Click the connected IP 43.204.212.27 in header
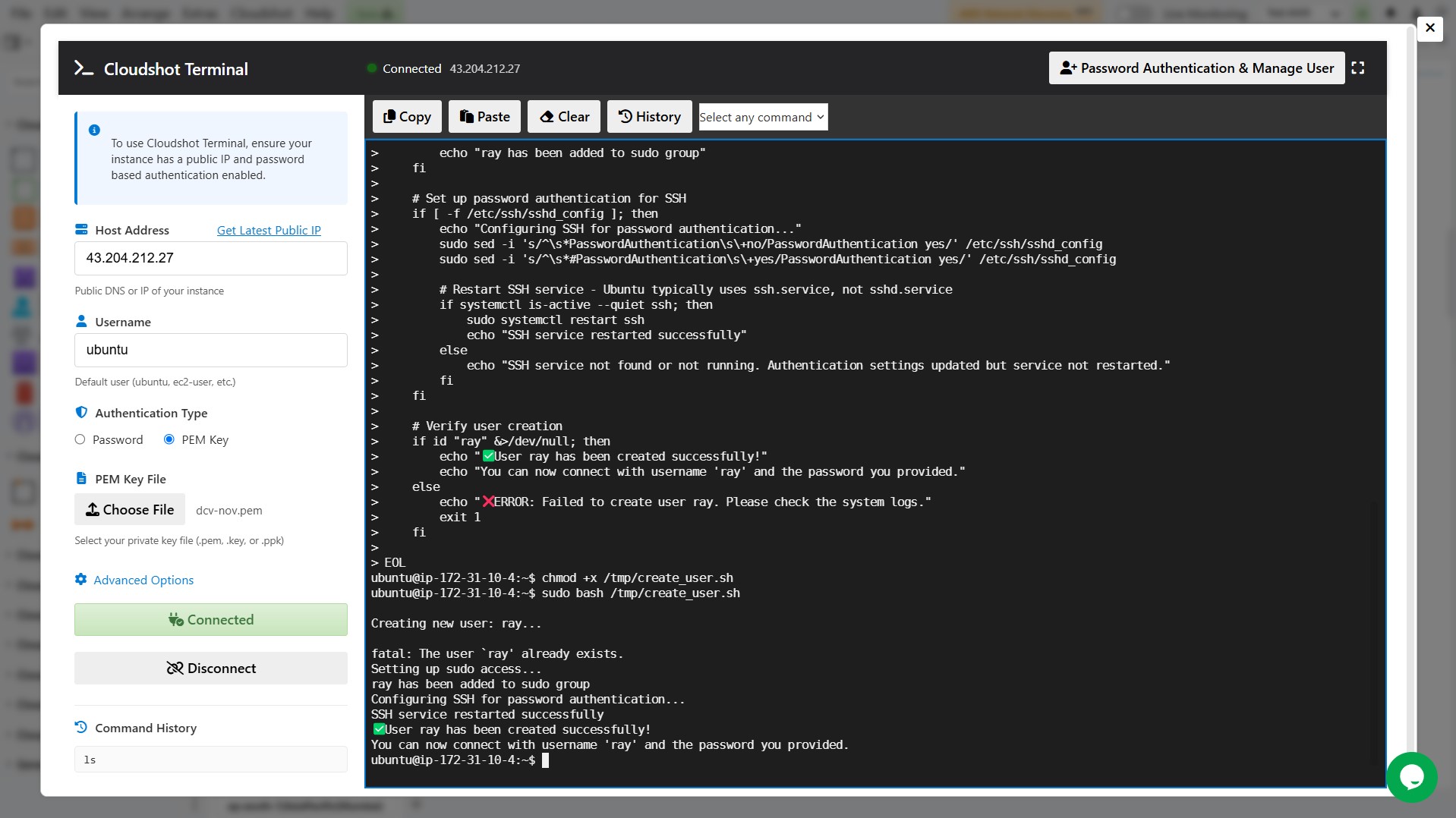Screen dimensions: 1456x818 point(485,69)
